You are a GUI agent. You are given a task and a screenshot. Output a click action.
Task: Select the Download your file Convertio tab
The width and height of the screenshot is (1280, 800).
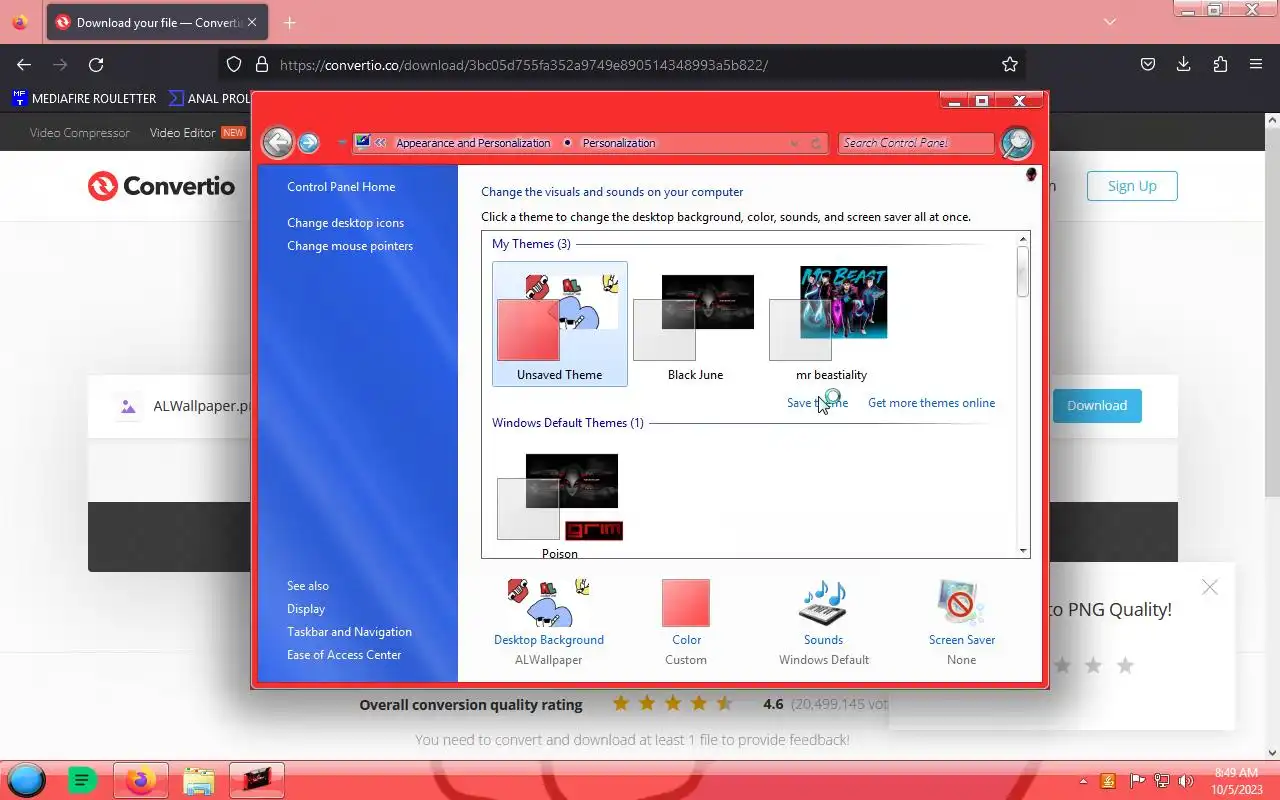(157, 23)
